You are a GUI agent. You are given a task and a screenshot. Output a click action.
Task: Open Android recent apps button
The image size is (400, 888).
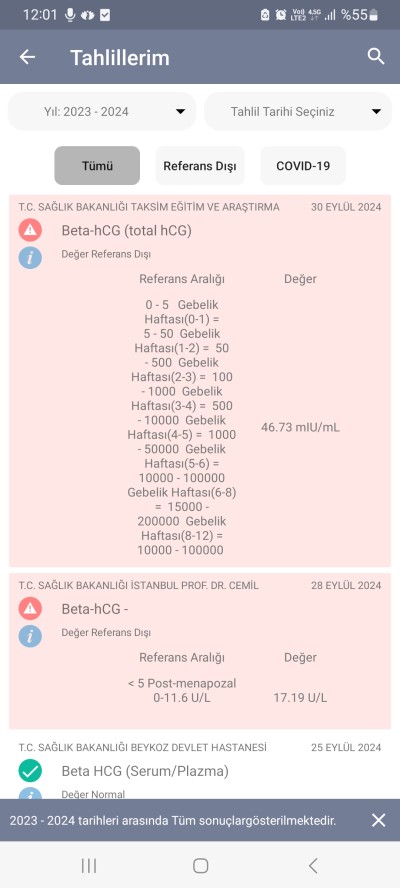pos(89,865)
